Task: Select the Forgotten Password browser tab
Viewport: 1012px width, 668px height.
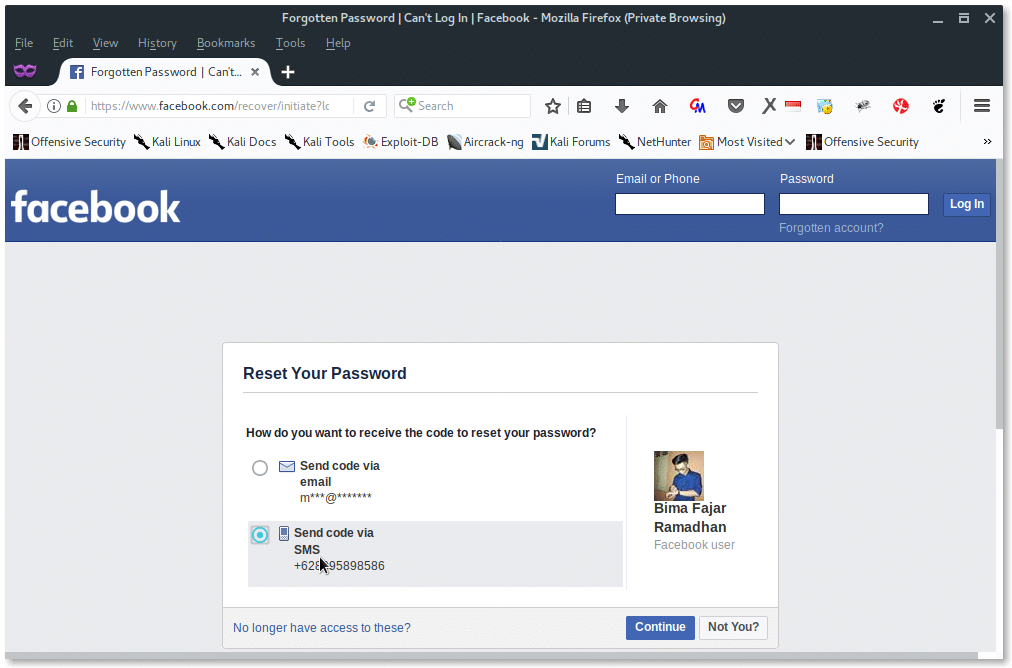Action: point(165,72)
